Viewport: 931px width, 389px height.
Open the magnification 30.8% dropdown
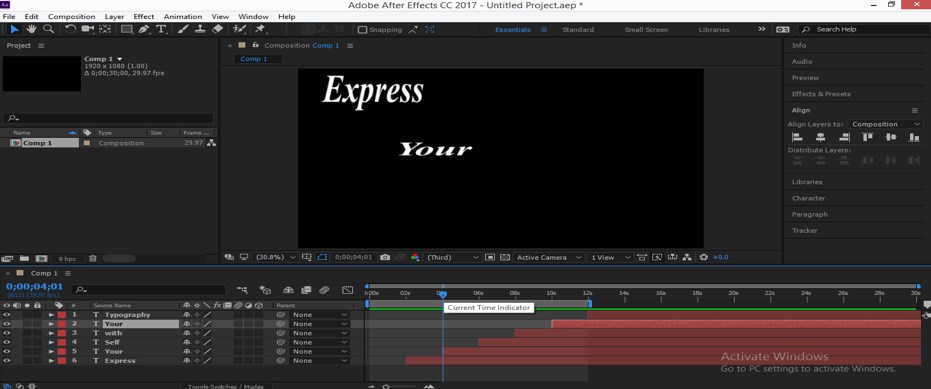[276, 257]
